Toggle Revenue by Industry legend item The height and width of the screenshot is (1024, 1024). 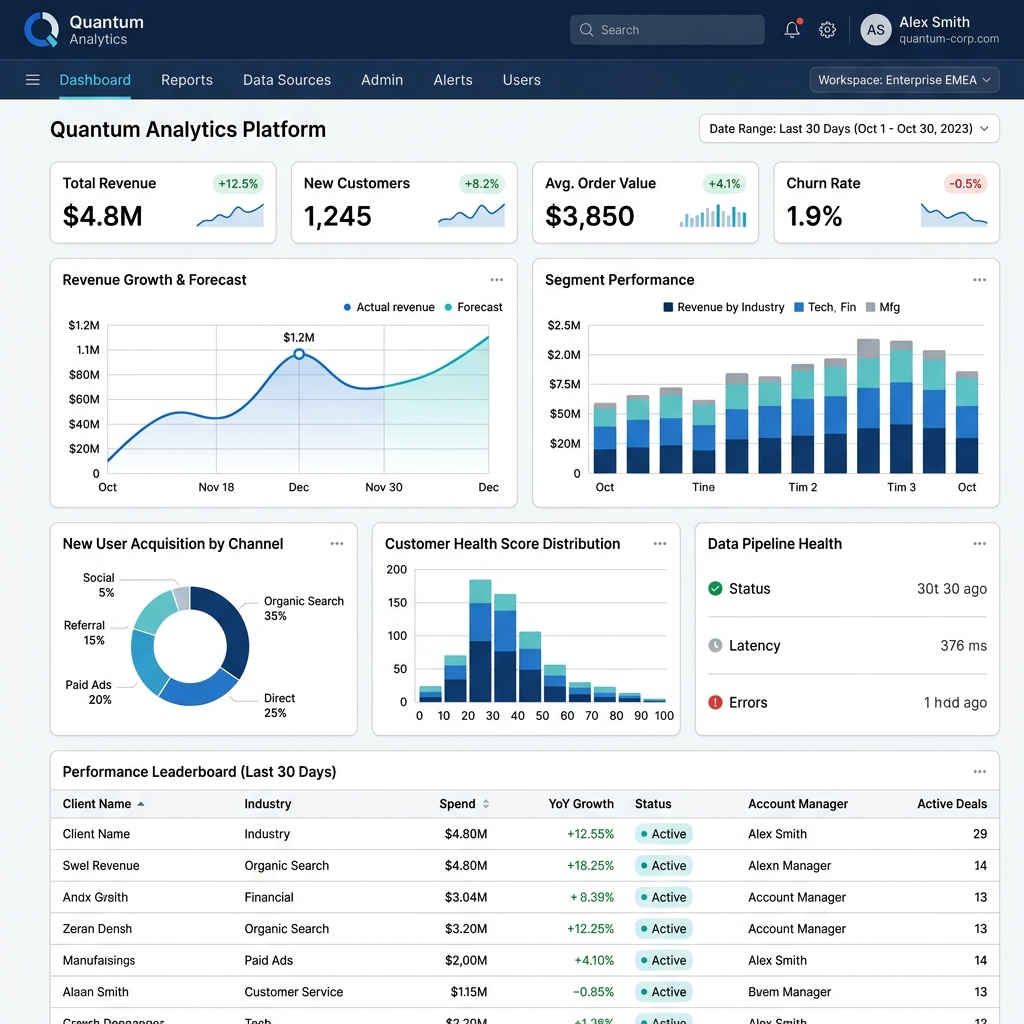pyautogui.click(x=724, y=307)
